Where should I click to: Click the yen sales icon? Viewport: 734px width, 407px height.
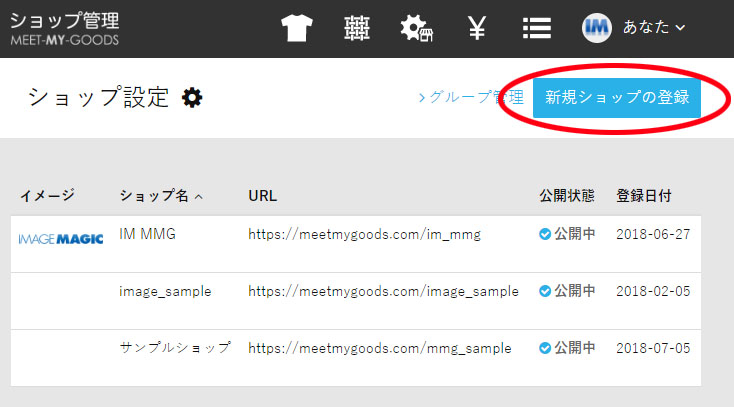pyautogui.click(x=477, y=28)
